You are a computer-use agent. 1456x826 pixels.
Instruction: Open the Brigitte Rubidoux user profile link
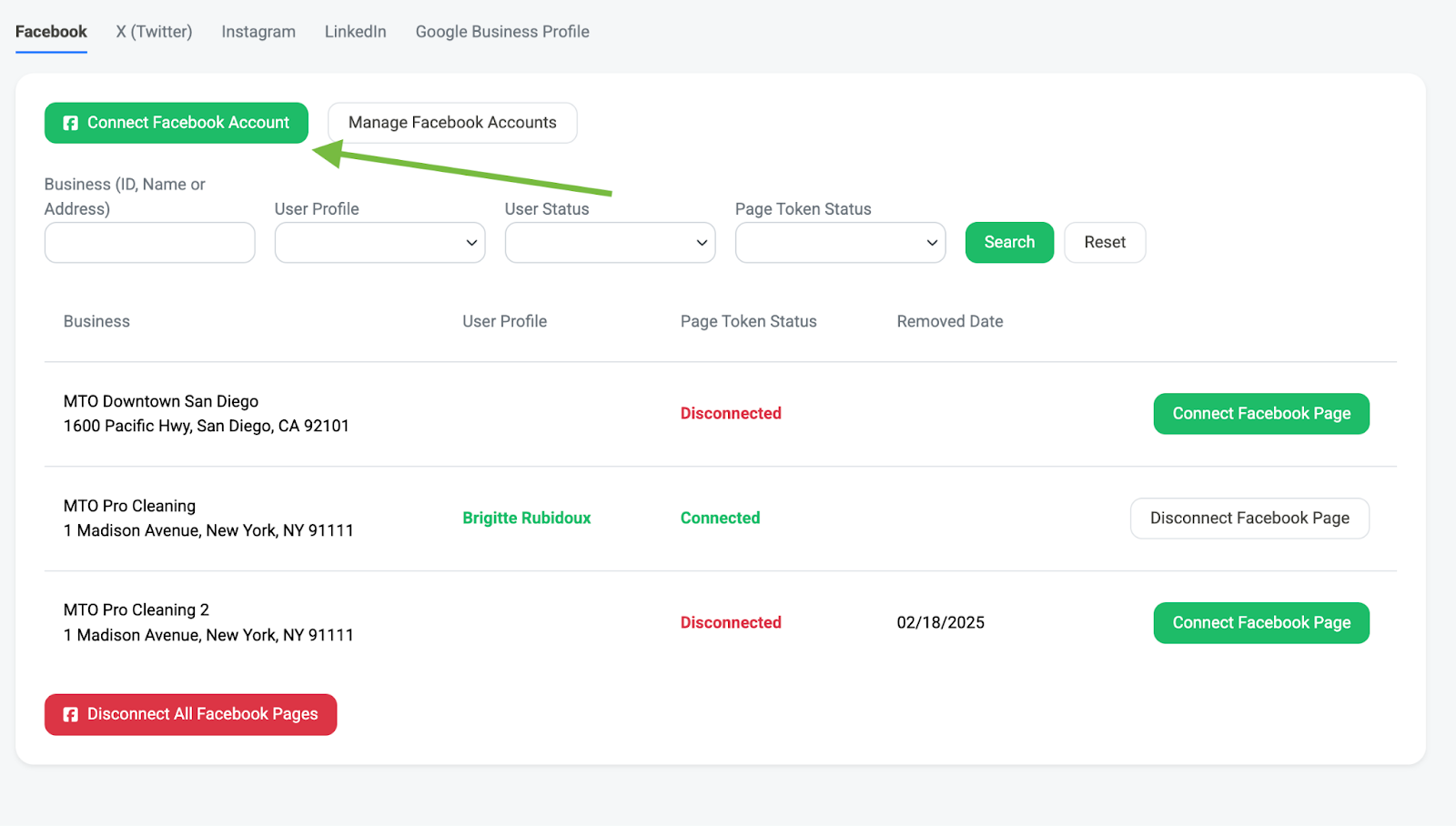(527, 519)
